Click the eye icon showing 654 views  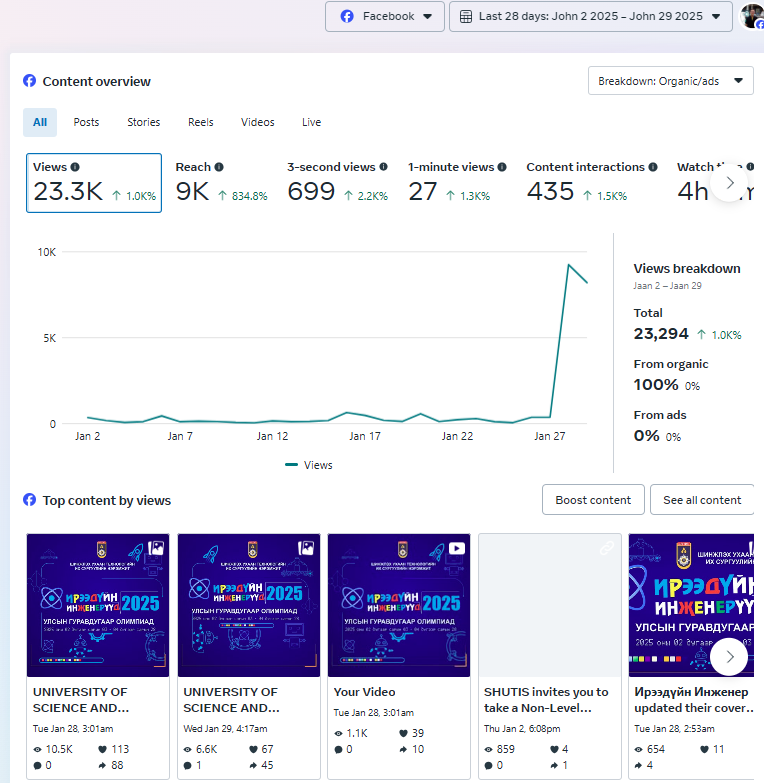point(639,750)
